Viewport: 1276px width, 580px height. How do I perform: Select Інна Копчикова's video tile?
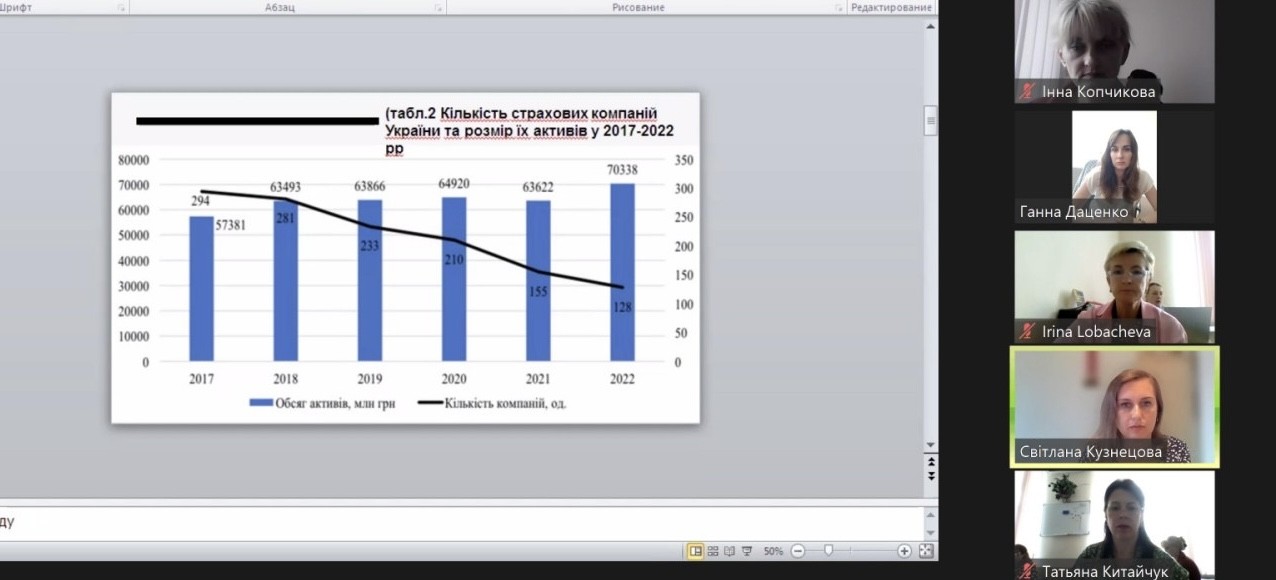(1114, 52)
